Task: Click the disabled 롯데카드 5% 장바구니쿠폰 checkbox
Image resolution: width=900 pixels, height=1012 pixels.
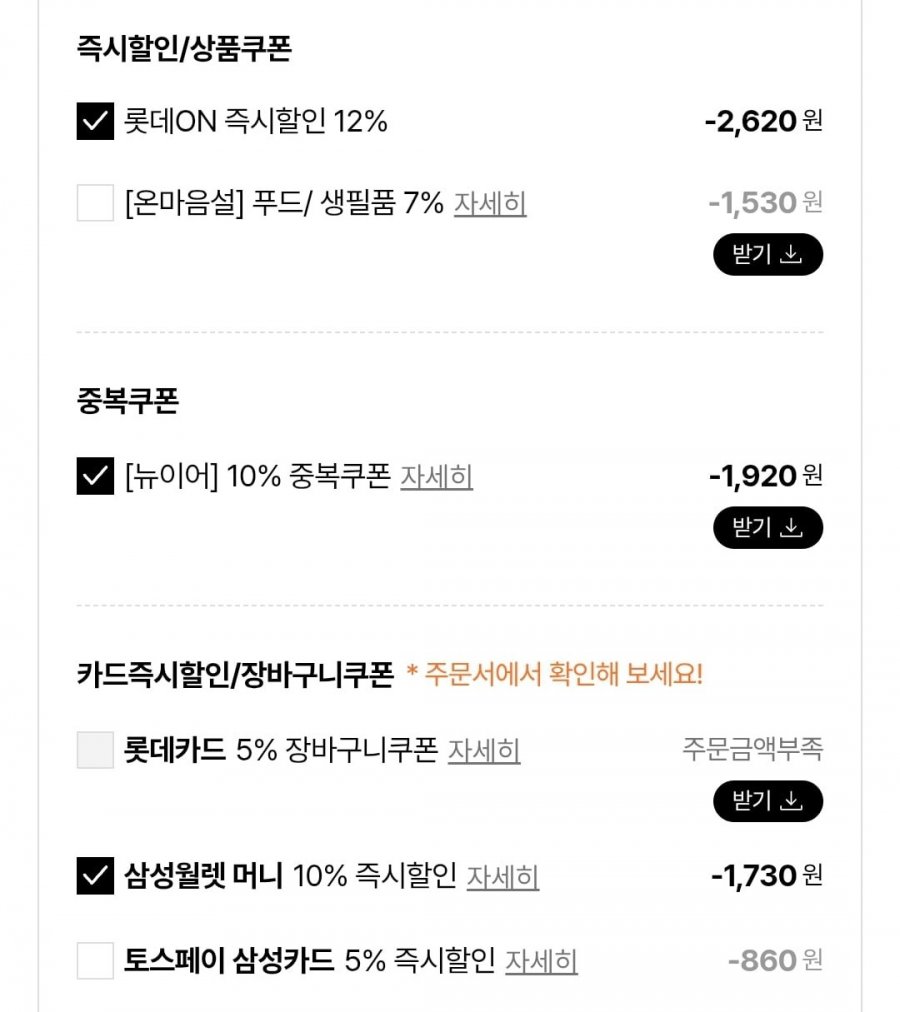Action: pos(95,750)
